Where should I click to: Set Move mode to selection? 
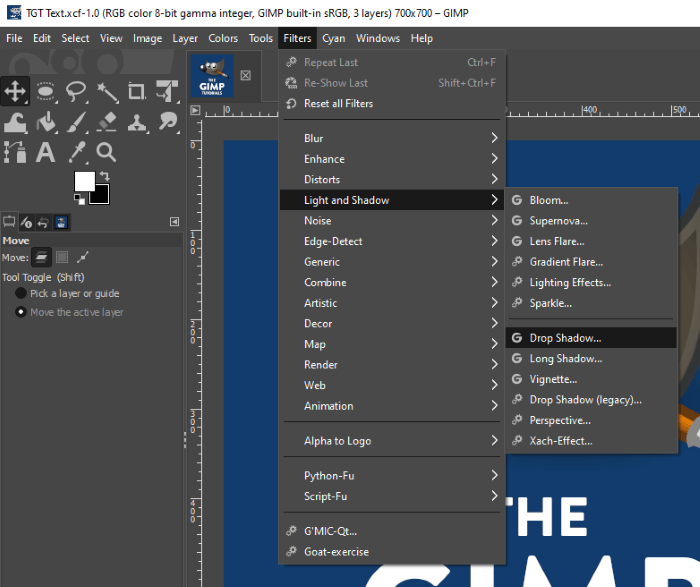(x=62, y=257)
